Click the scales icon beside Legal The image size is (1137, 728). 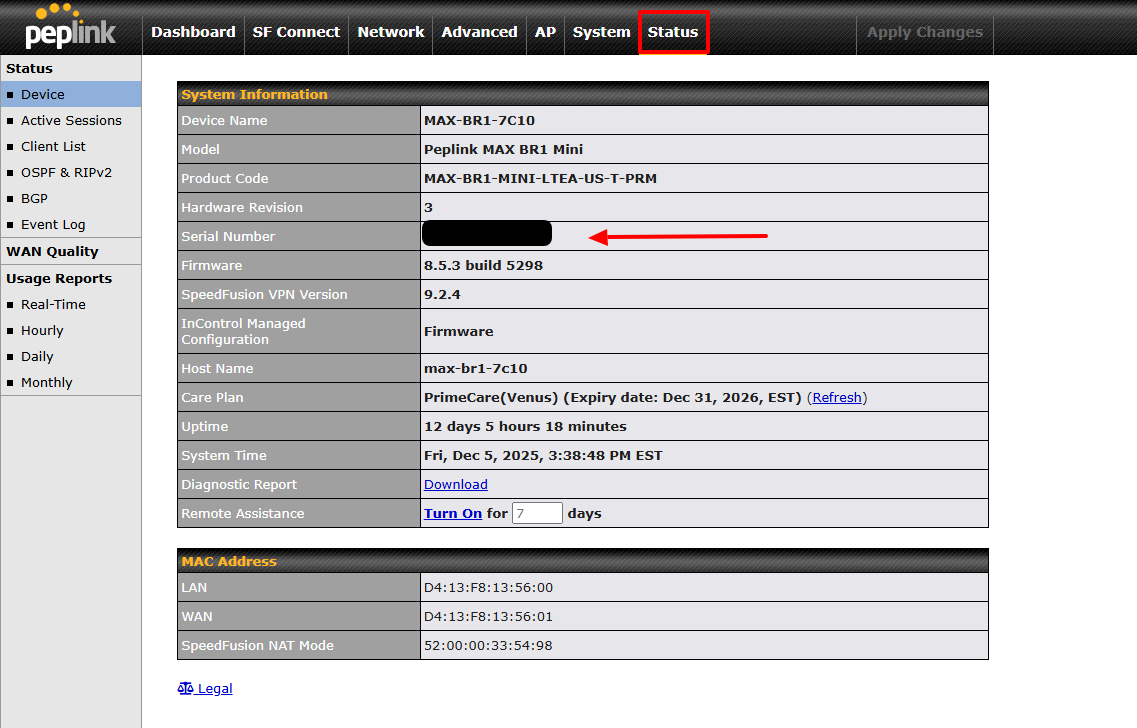pyautogui.click(x=186, y=688)
